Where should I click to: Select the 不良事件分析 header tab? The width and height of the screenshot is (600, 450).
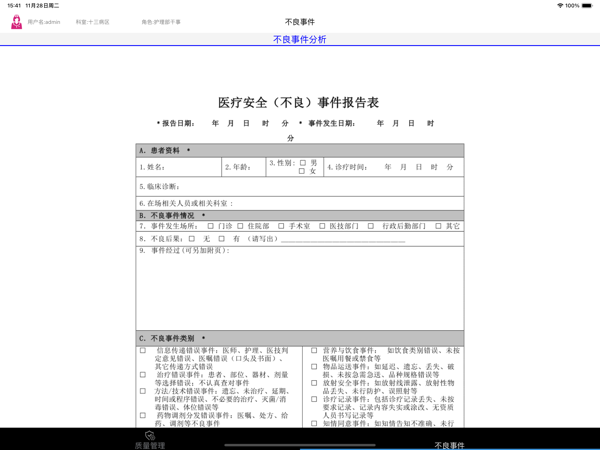click(300, 39)
